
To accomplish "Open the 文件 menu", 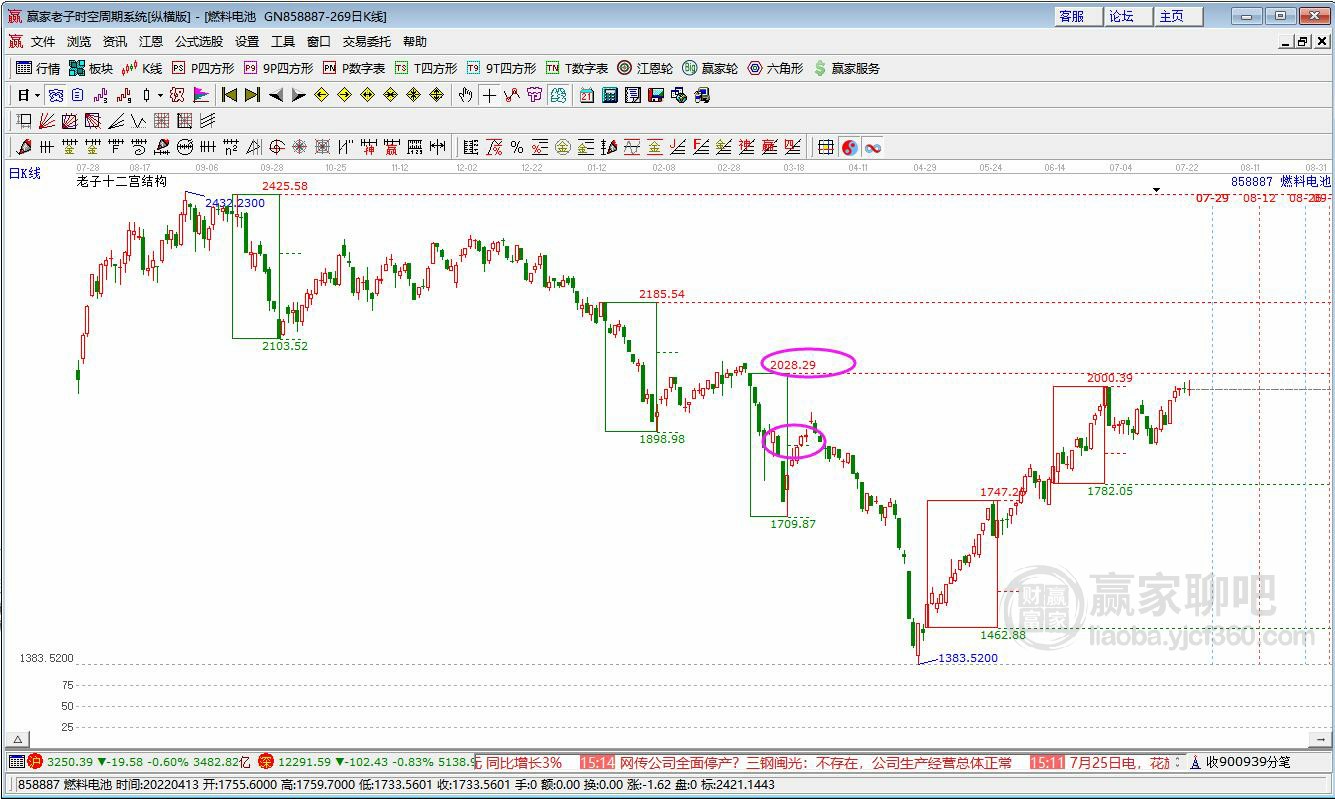I will pyautogui.click(x=43, y=42).
